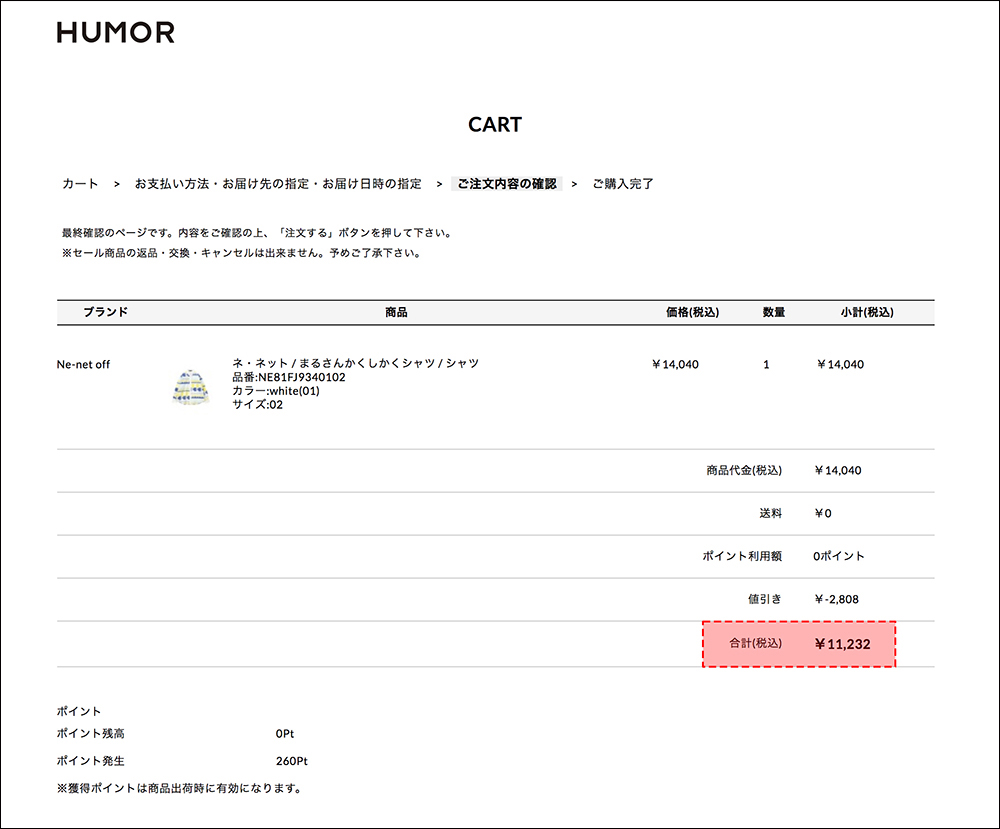Select the 獲得ポイント note at bottom
The width and height of the screenshot is (1000, 829).
(179, 789)
